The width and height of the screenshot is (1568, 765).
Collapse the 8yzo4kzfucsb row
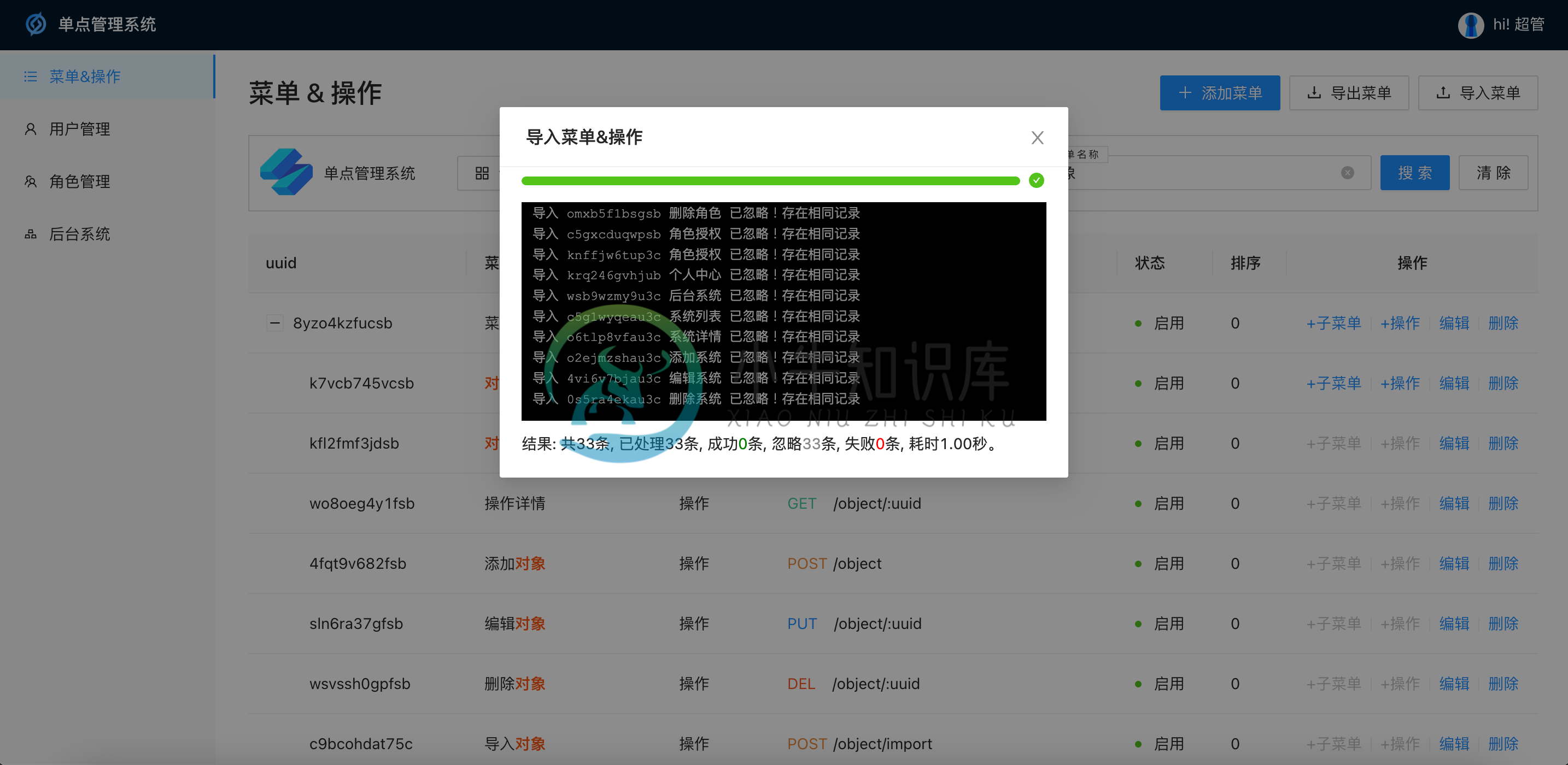tap(275, 323)
